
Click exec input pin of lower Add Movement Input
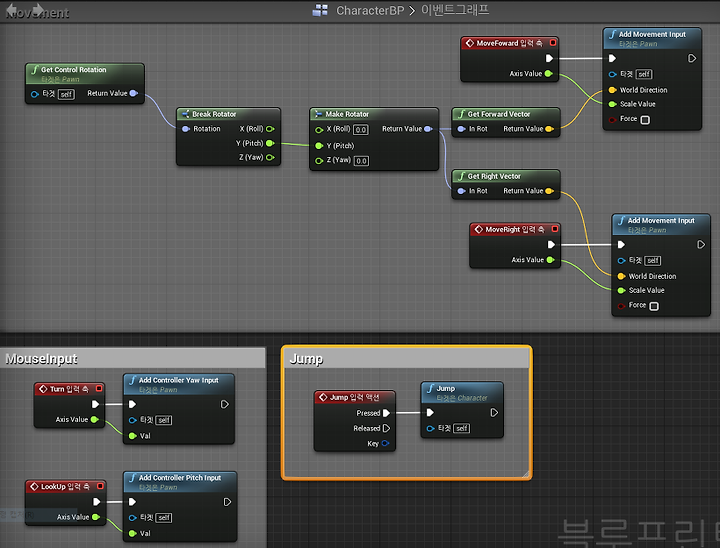tap(621, 244)
